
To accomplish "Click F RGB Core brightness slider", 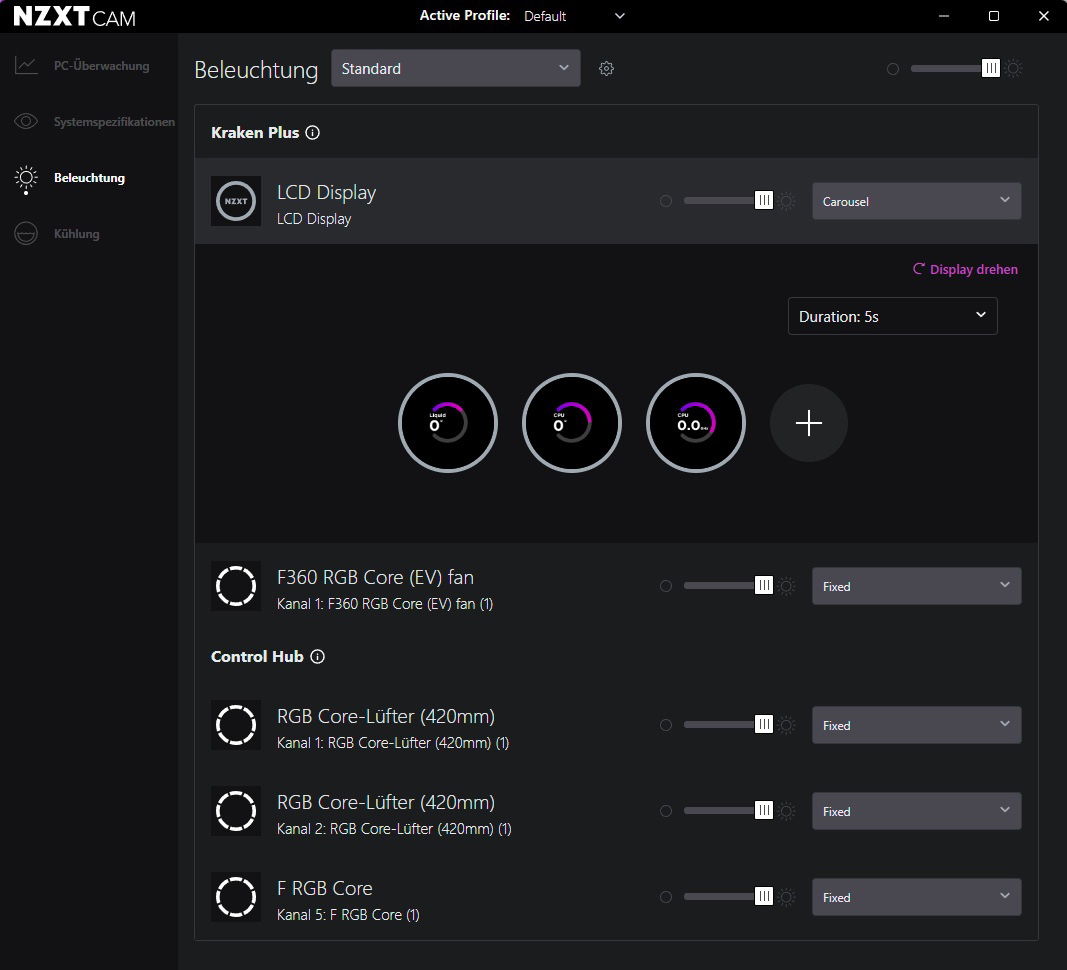I will [x=728, y=896].
